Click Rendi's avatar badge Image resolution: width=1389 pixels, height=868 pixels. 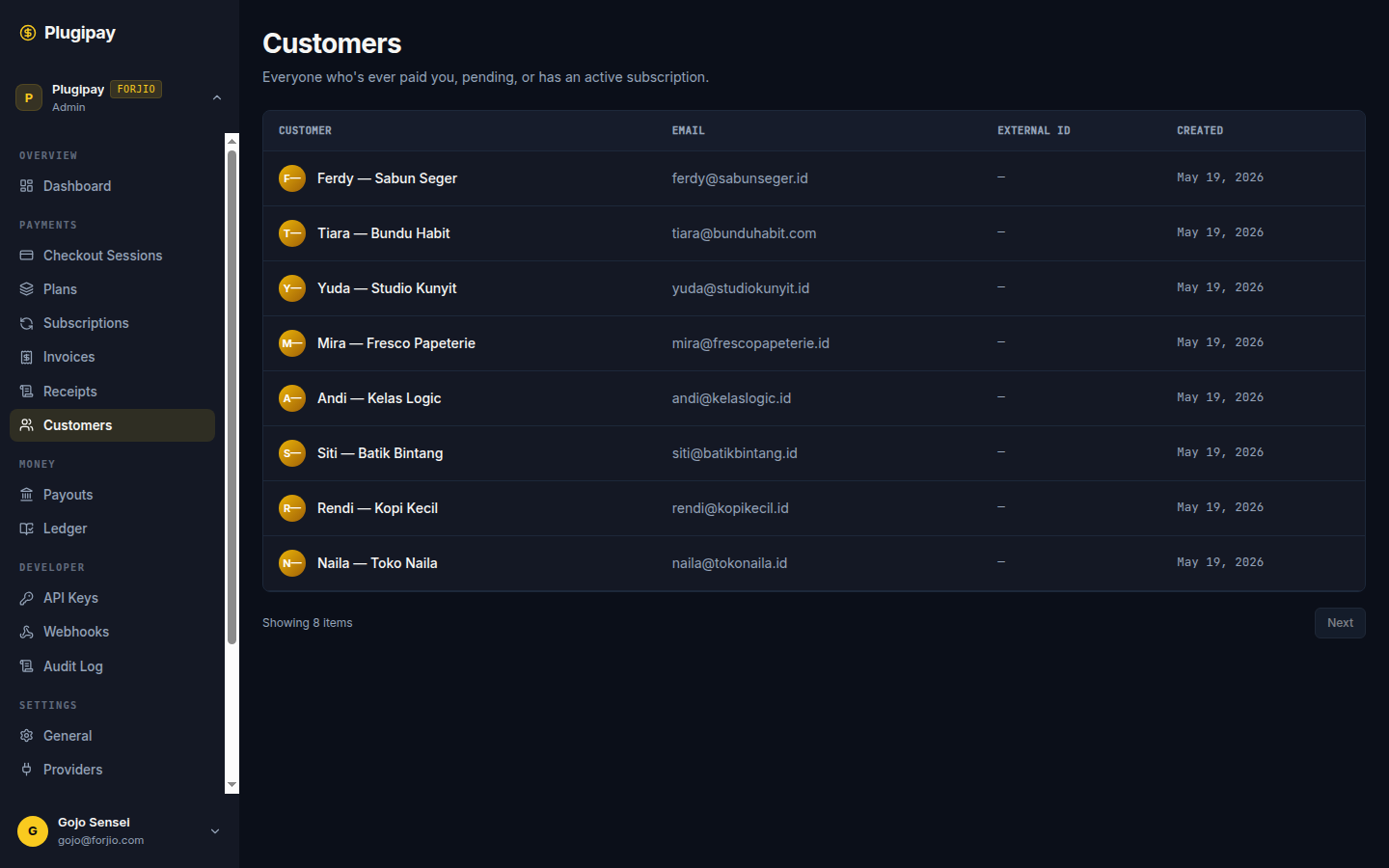[x=292, y=508]
